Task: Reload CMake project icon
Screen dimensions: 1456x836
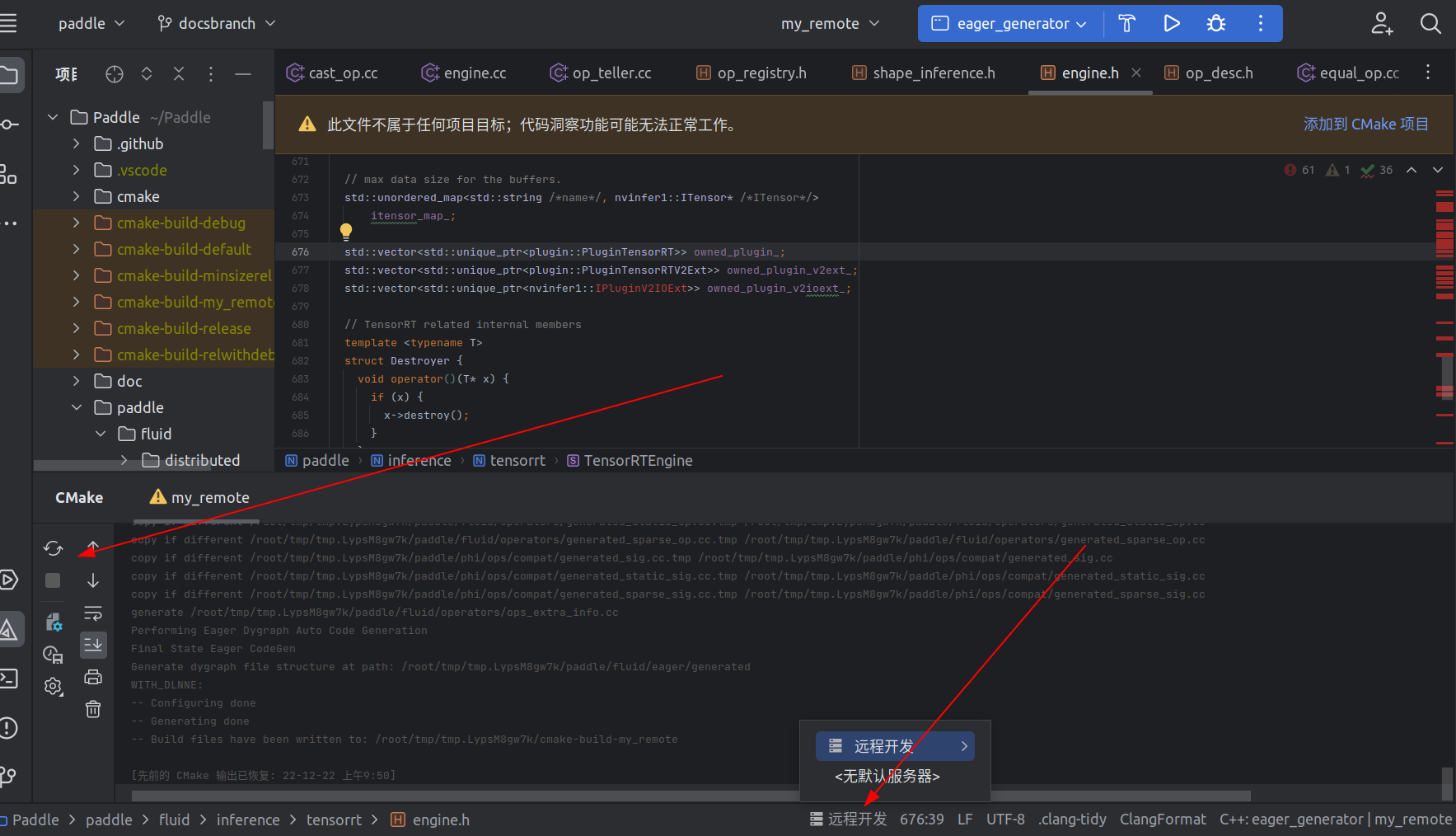Action: click(54, 547)
